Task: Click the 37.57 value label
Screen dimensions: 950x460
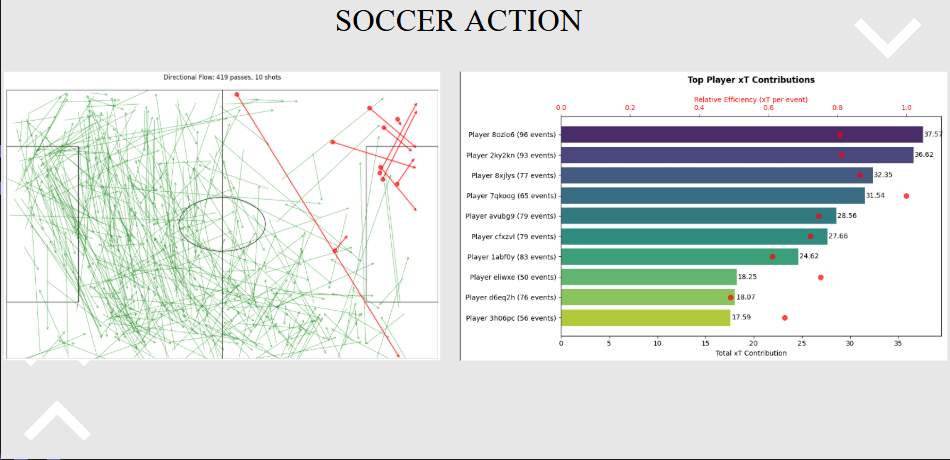Action: click(x=933, y=134)
